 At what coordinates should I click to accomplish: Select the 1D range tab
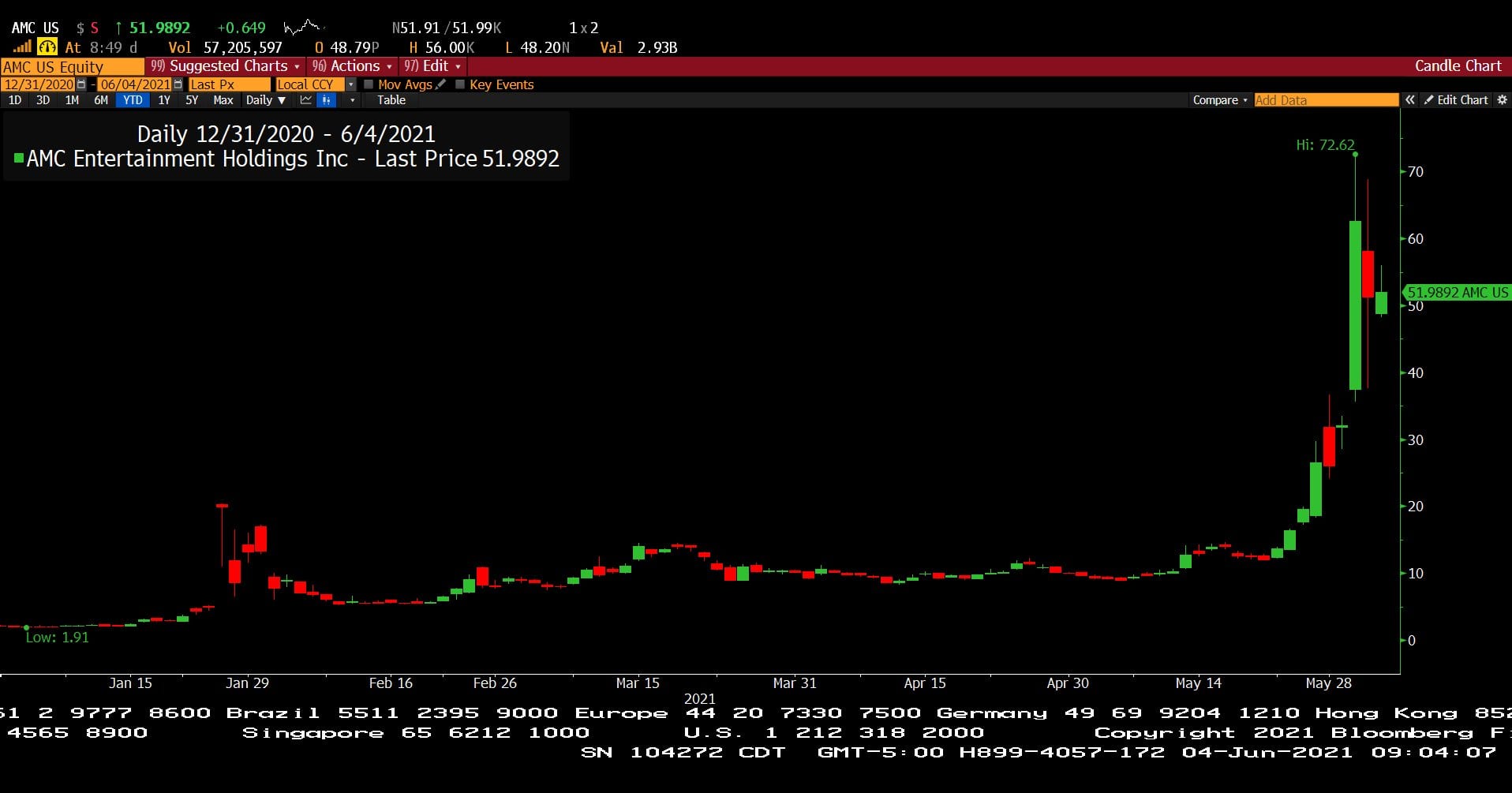point(15,100)
